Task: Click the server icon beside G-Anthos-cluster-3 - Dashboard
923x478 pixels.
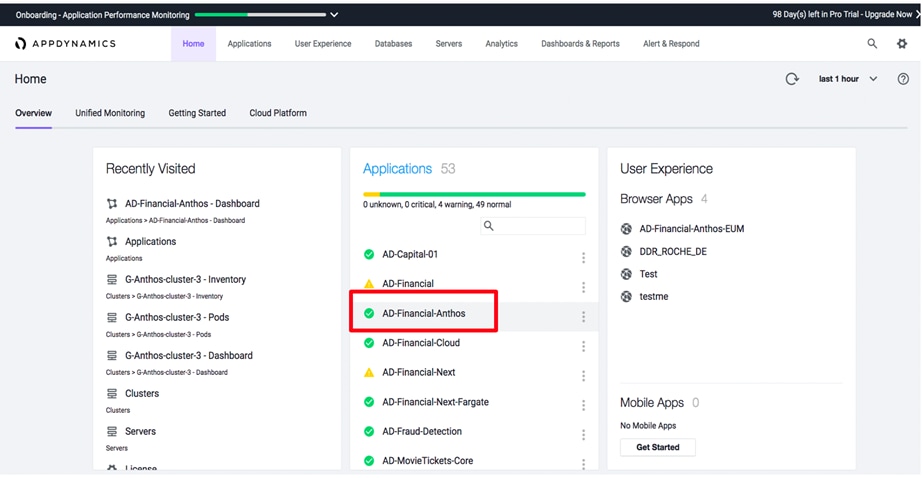Action: (112, 356)
